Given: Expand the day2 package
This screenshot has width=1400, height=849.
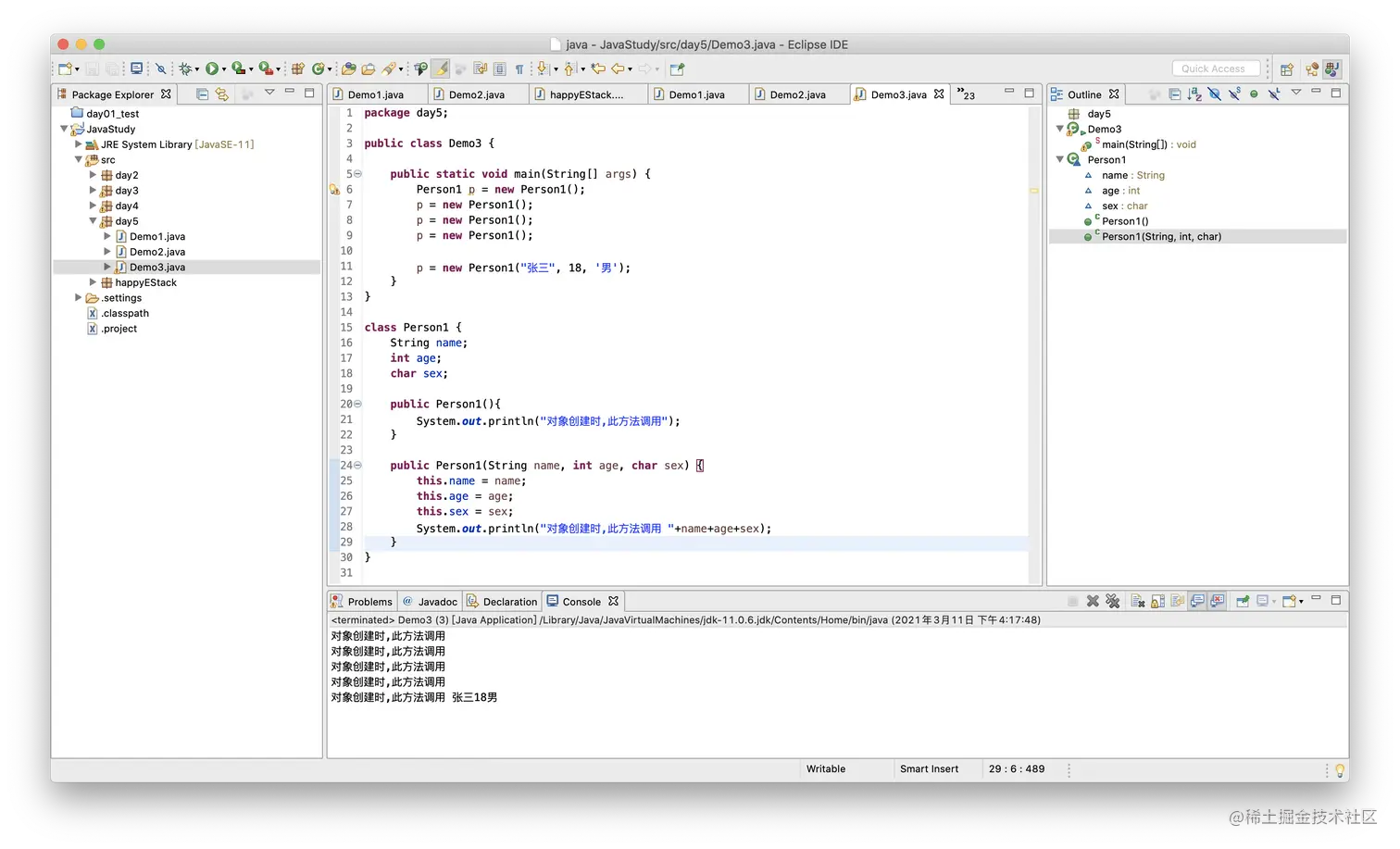Looking at the screenshot, I should pyautogui.click(x=93, y=174).
